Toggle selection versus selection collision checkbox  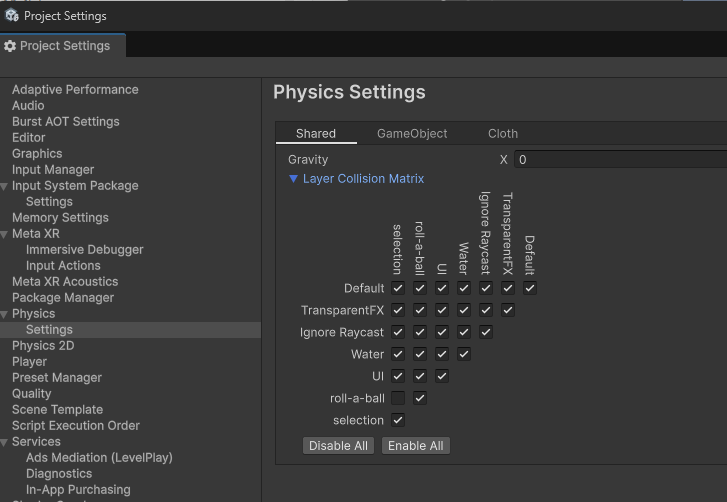click(398, 420)
